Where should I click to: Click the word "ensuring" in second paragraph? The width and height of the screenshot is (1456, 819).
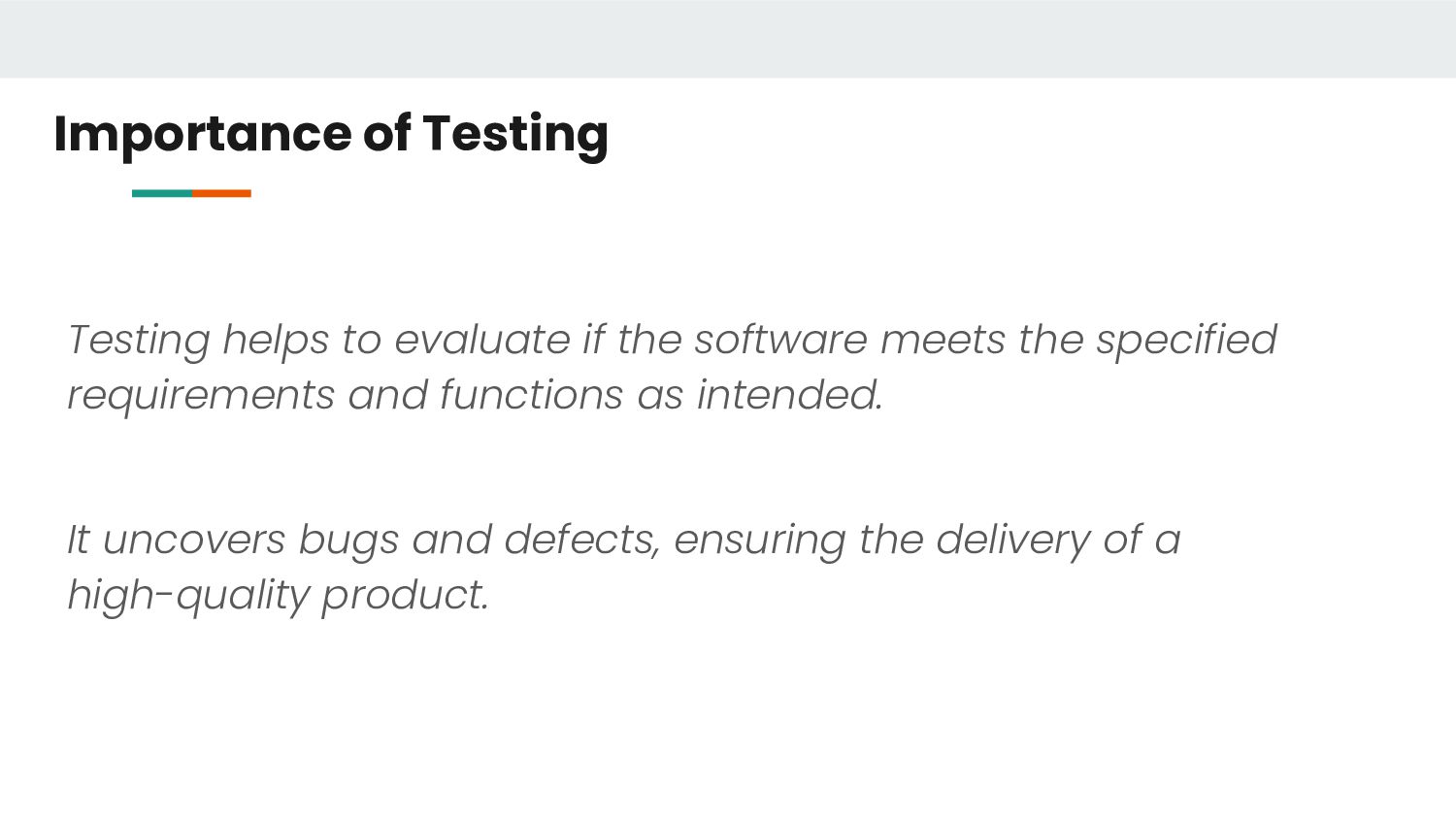click(x=759, y=541)
